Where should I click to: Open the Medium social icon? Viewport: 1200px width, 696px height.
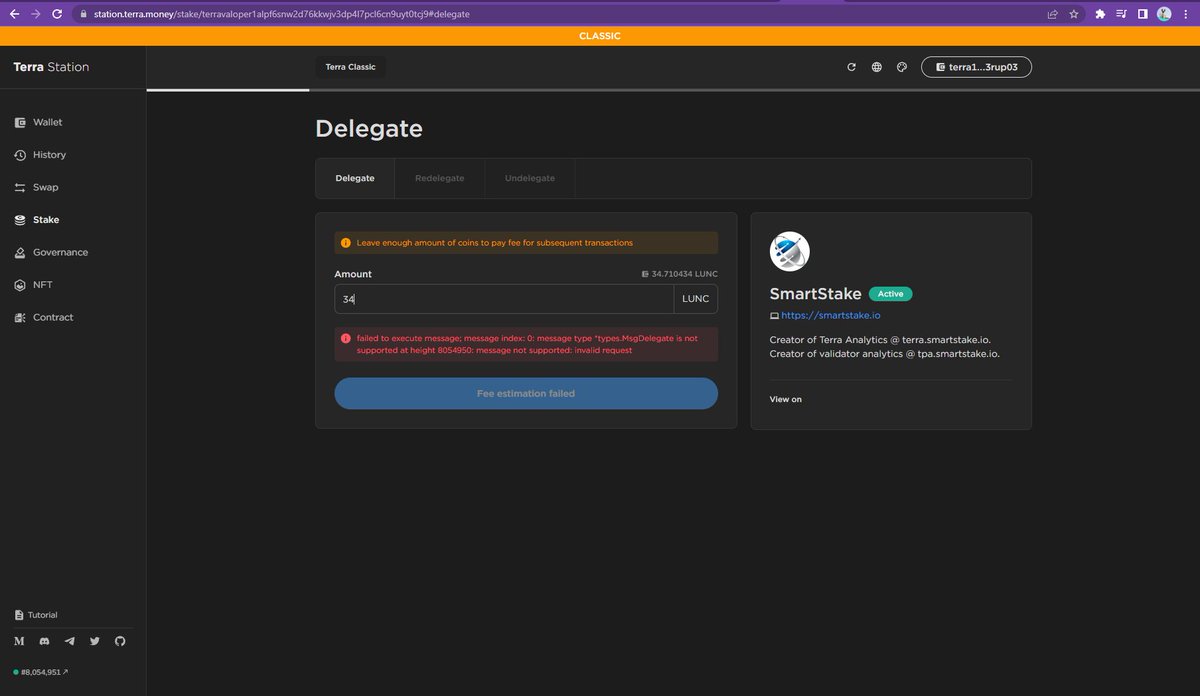(19, 641)
